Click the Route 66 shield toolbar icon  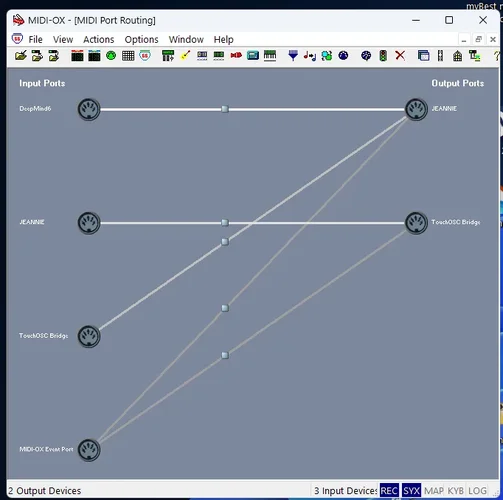pyautogui.click(x=145, y=56)
